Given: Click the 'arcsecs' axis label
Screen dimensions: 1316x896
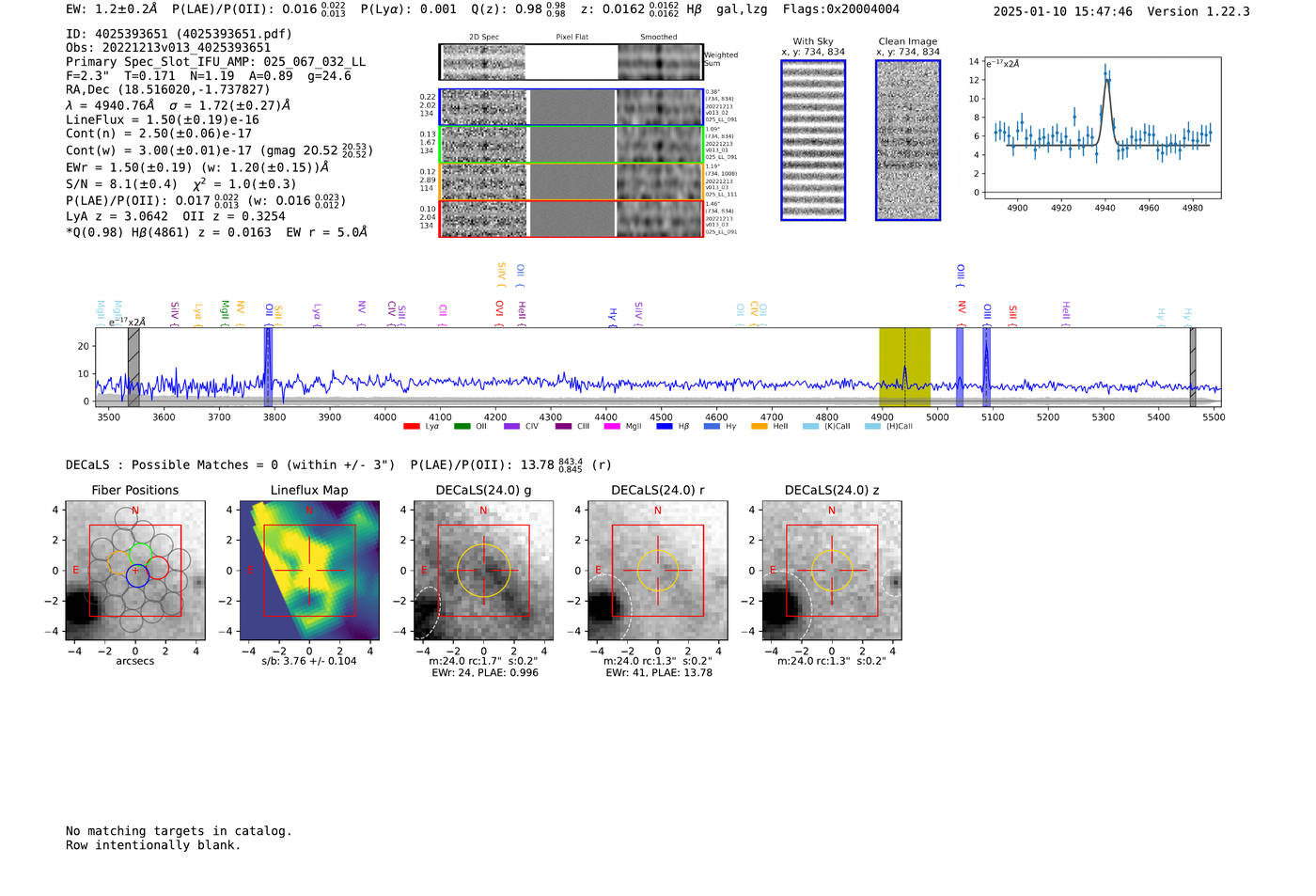Looking at the screenshot, I should click(x=135, y=661).
